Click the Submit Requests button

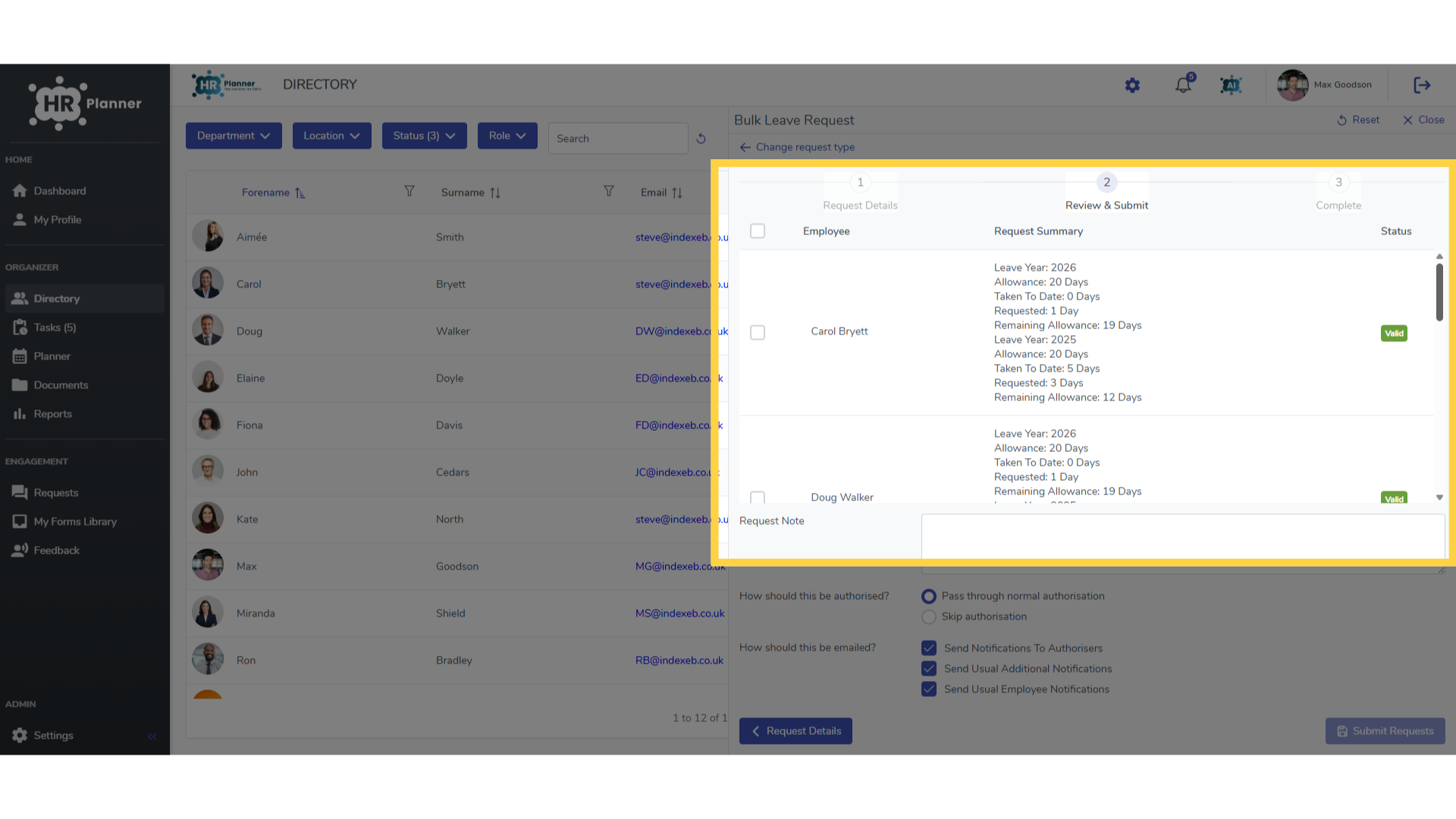1385,731
